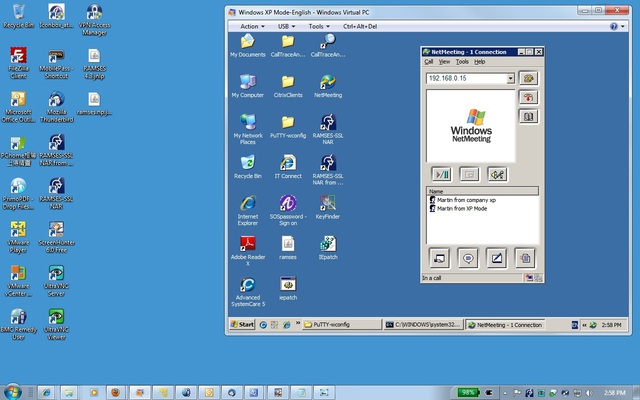Select UltraVNC Viewer on host desktop
This screenshot has width=640, height=400.
[56, 324]
